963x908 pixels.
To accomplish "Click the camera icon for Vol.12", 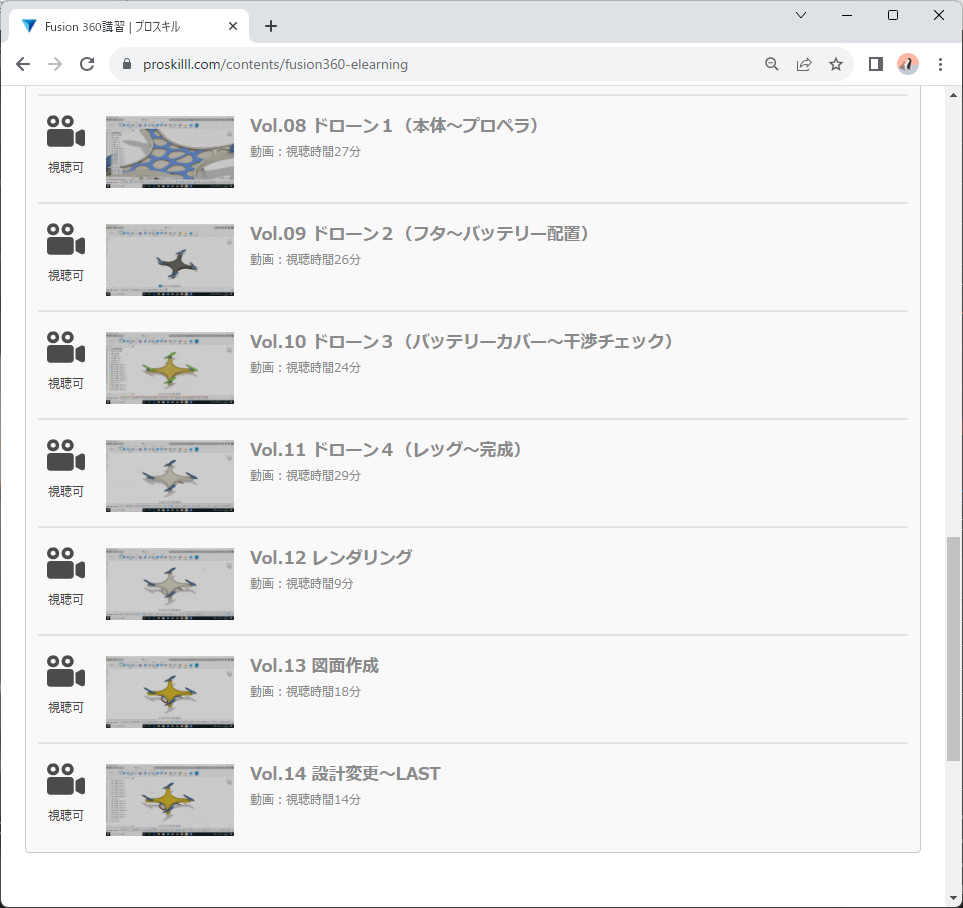I will [x=66, y=563].
